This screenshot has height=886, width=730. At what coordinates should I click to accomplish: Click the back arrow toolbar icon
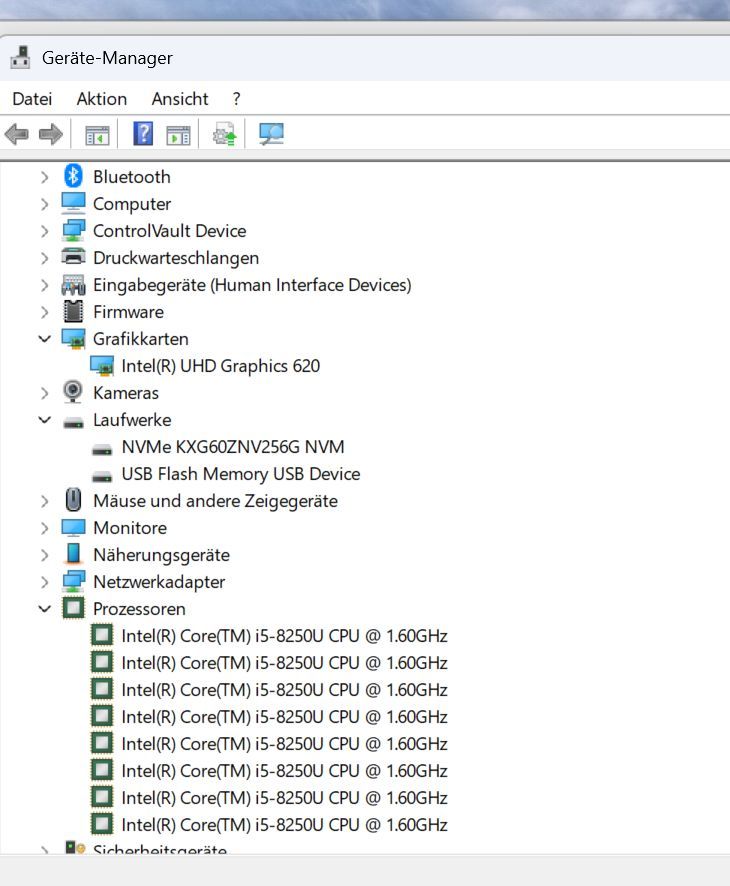(17, 134)
